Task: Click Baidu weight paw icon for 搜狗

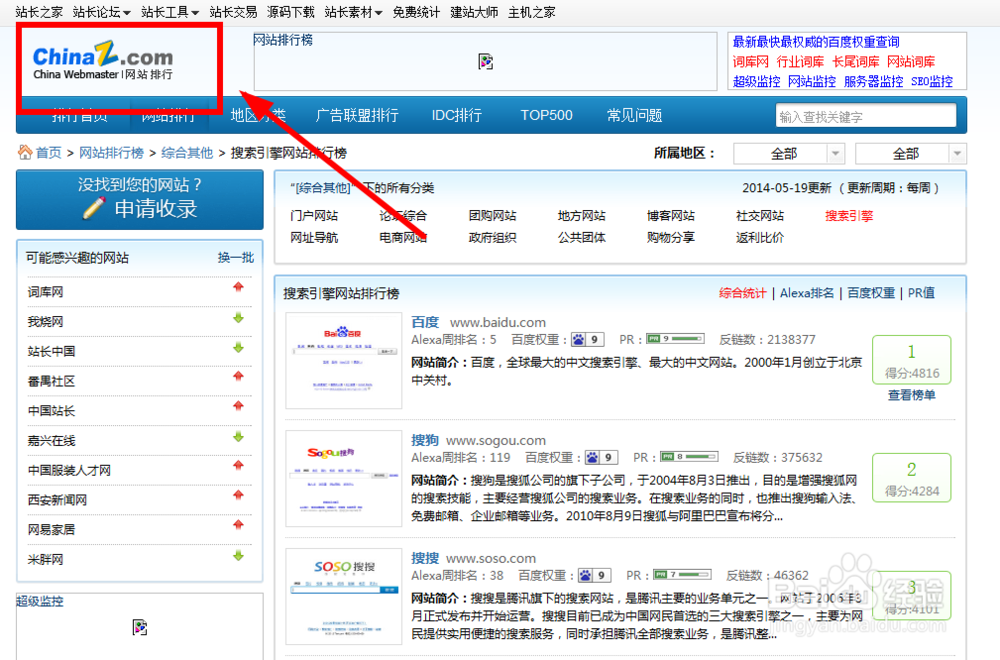Action: pos(592,457)
